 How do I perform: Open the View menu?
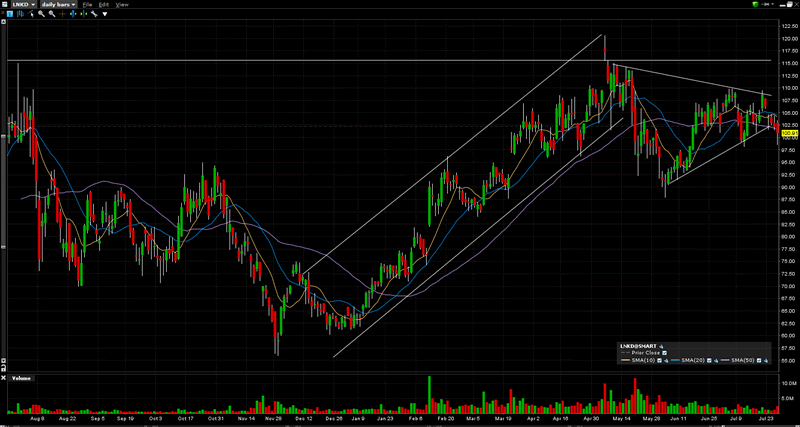click(122, 5)
